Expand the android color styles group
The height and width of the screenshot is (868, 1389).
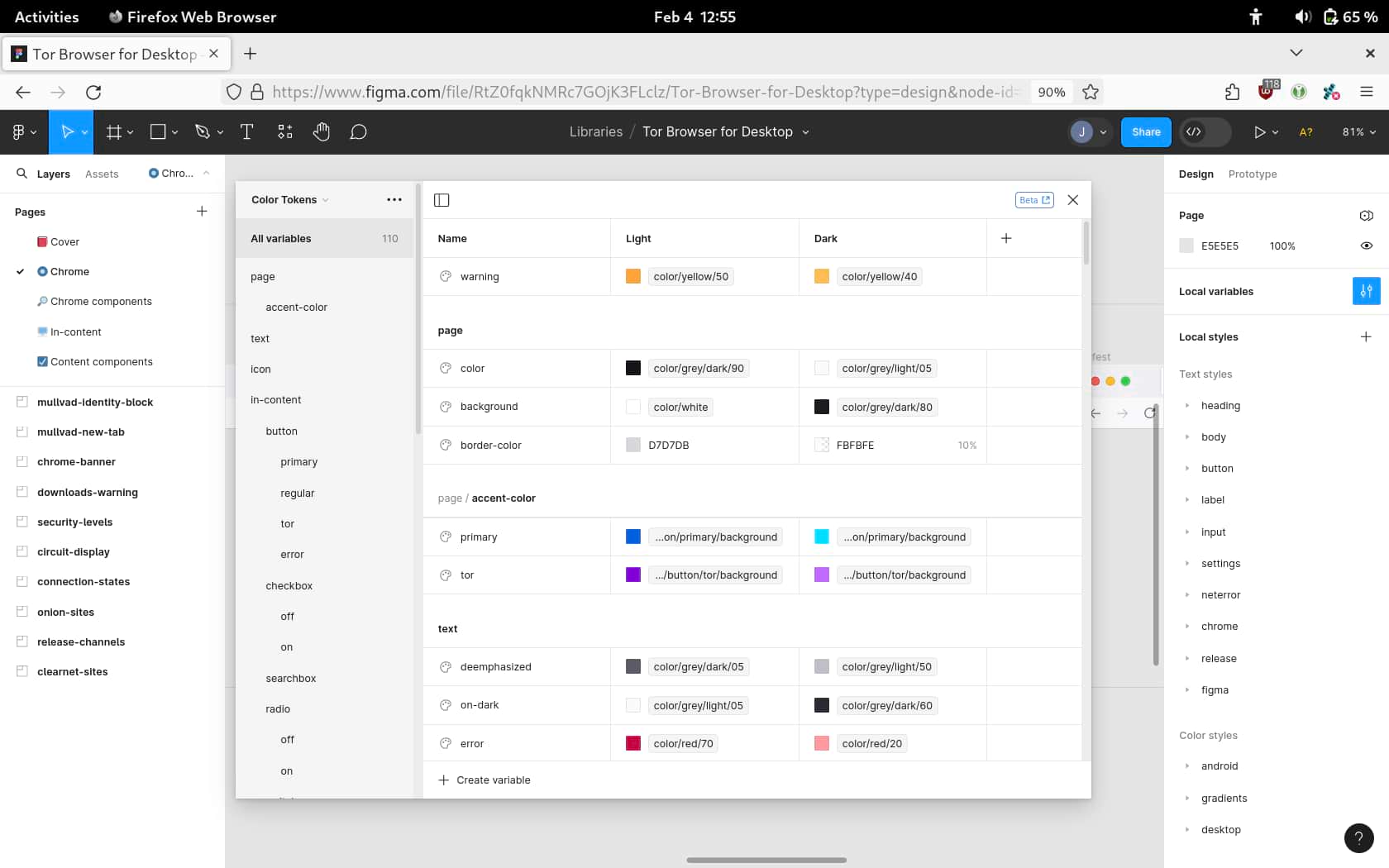(x=1187, y=766)
